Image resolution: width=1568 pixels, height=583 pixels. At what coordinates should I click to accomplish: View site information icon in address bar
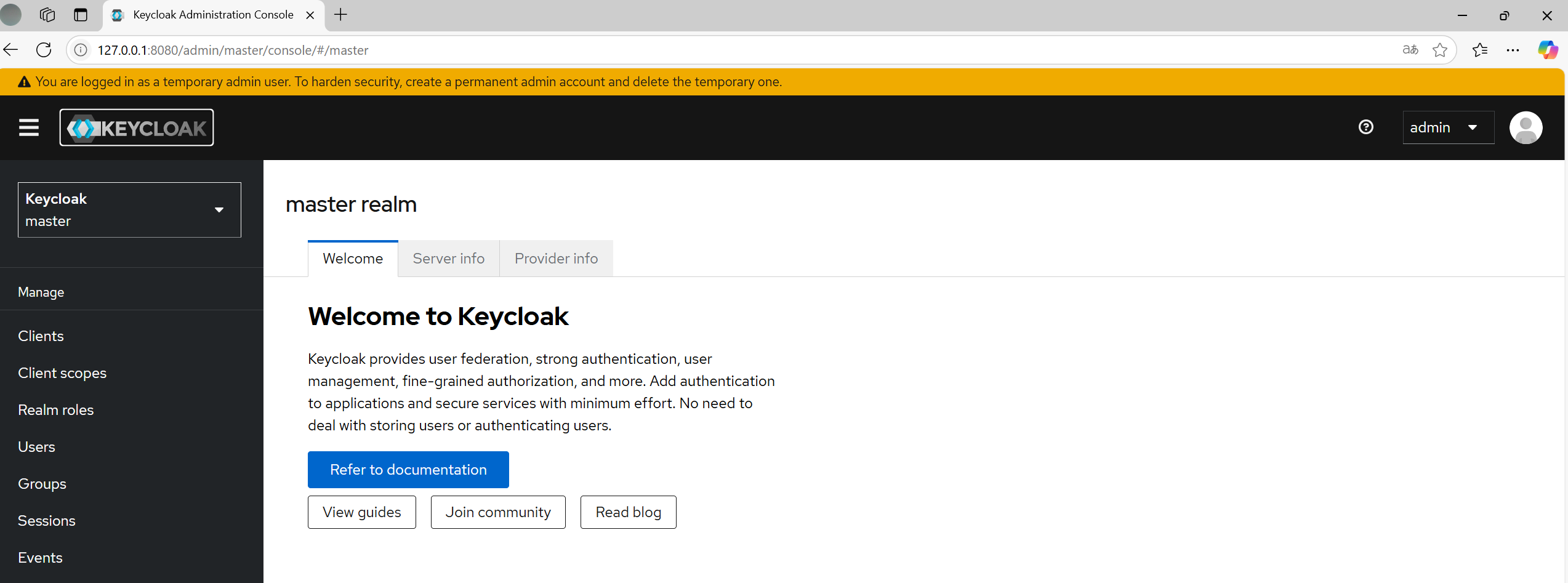point(81,50)
